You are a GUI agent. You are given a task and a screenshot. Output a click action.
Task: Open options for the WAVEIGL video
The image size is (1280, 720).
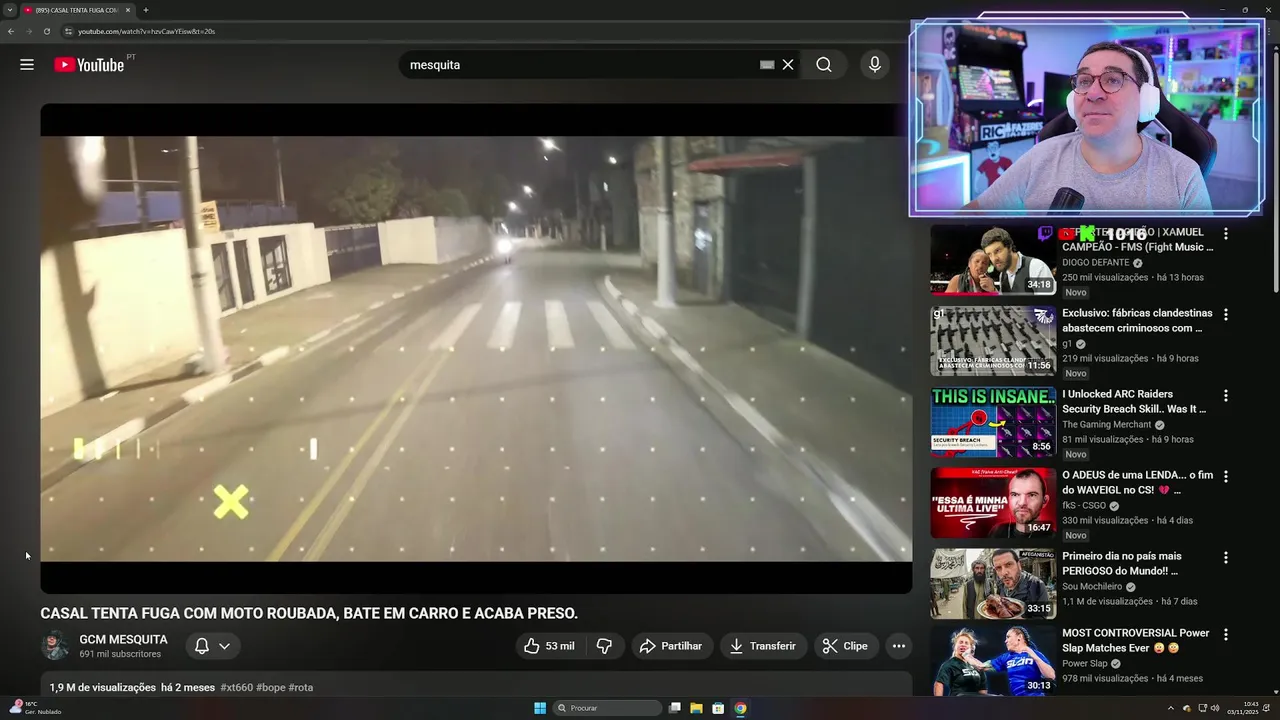coord(1226,476)
